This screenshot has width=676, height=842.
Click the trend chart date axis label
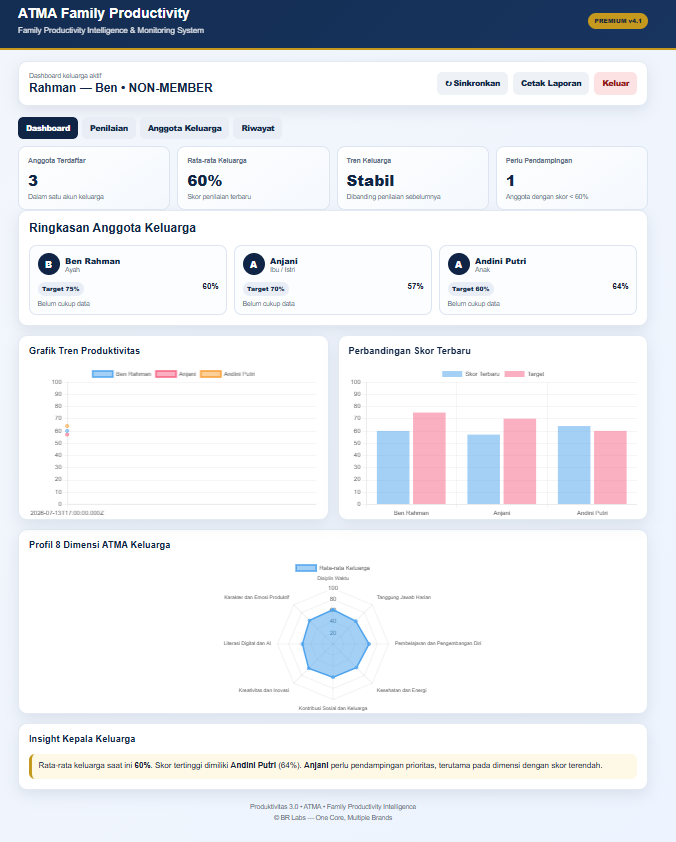(x=67, y=513)
